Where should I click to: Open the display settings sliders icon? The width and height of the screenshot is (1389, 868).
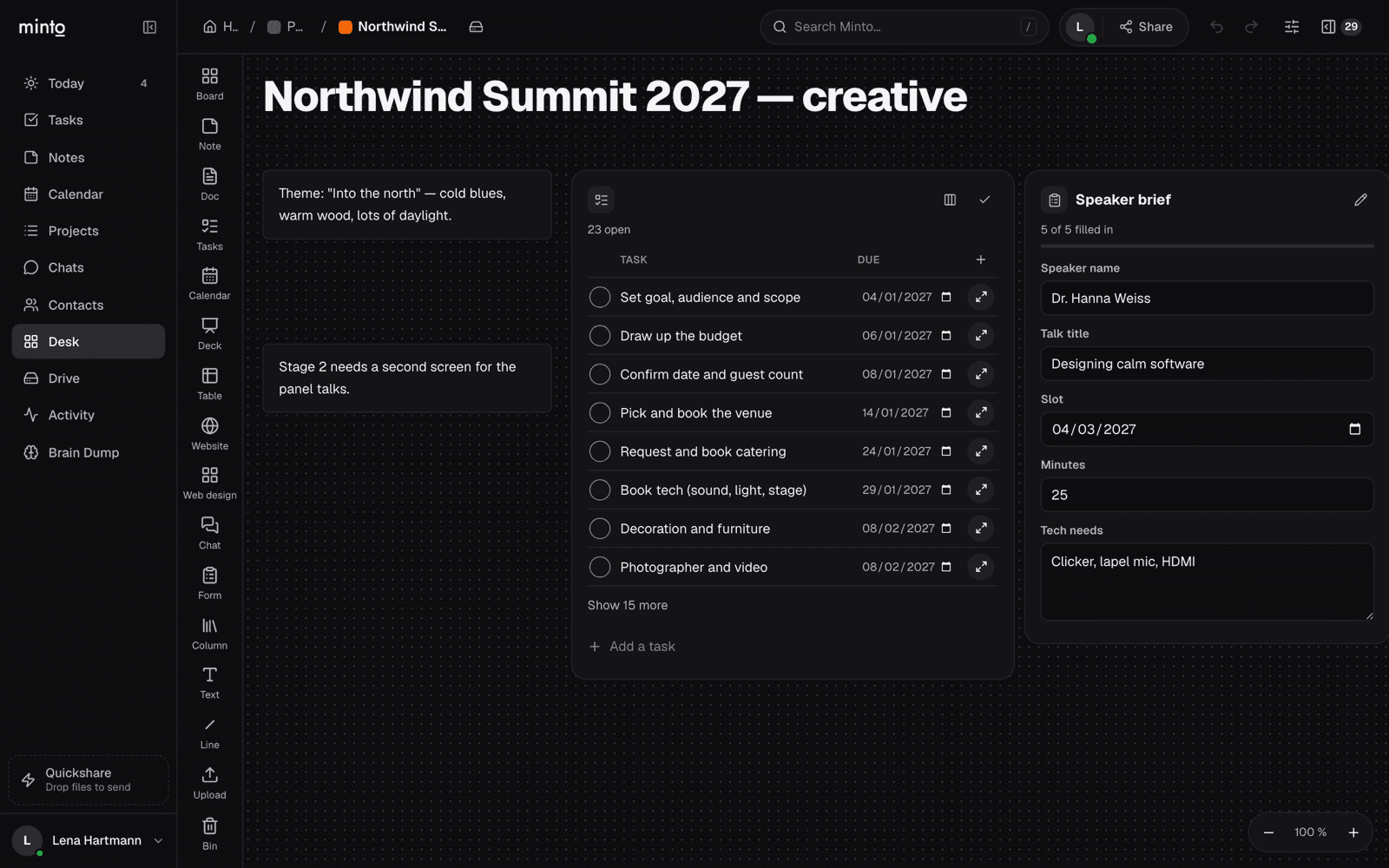click(1292, 27)
